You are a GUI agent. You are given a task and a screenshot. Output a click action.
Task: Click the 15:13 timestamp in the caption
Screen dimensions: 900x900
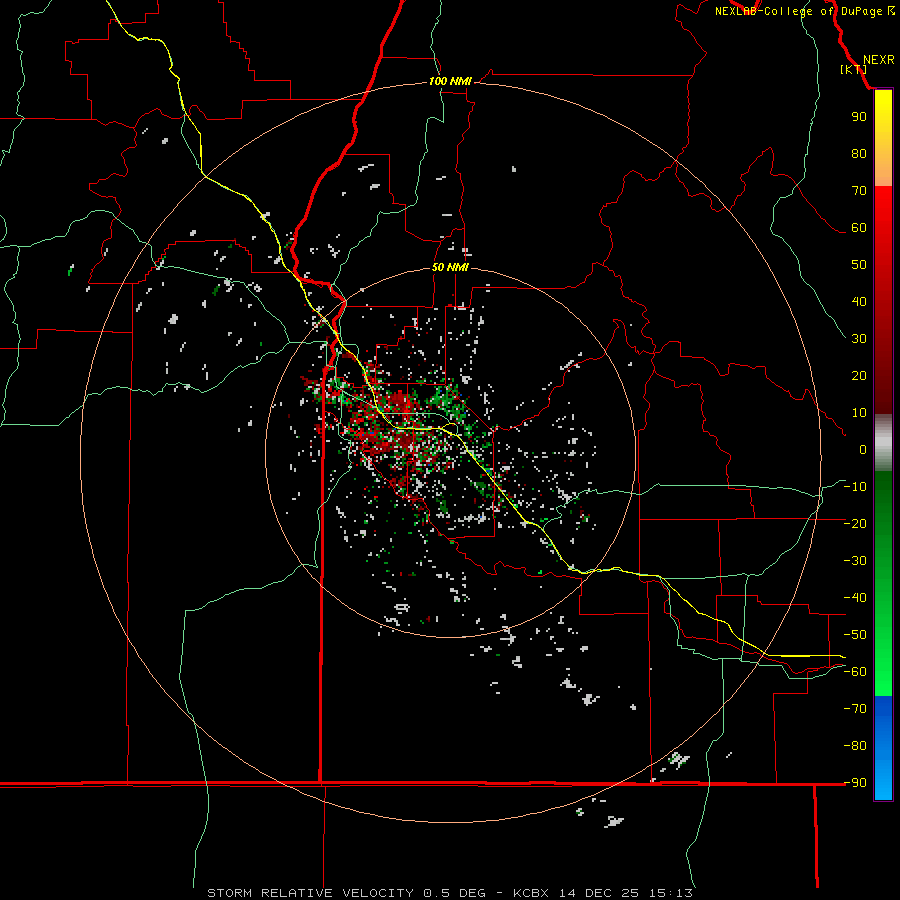[670, 893]
